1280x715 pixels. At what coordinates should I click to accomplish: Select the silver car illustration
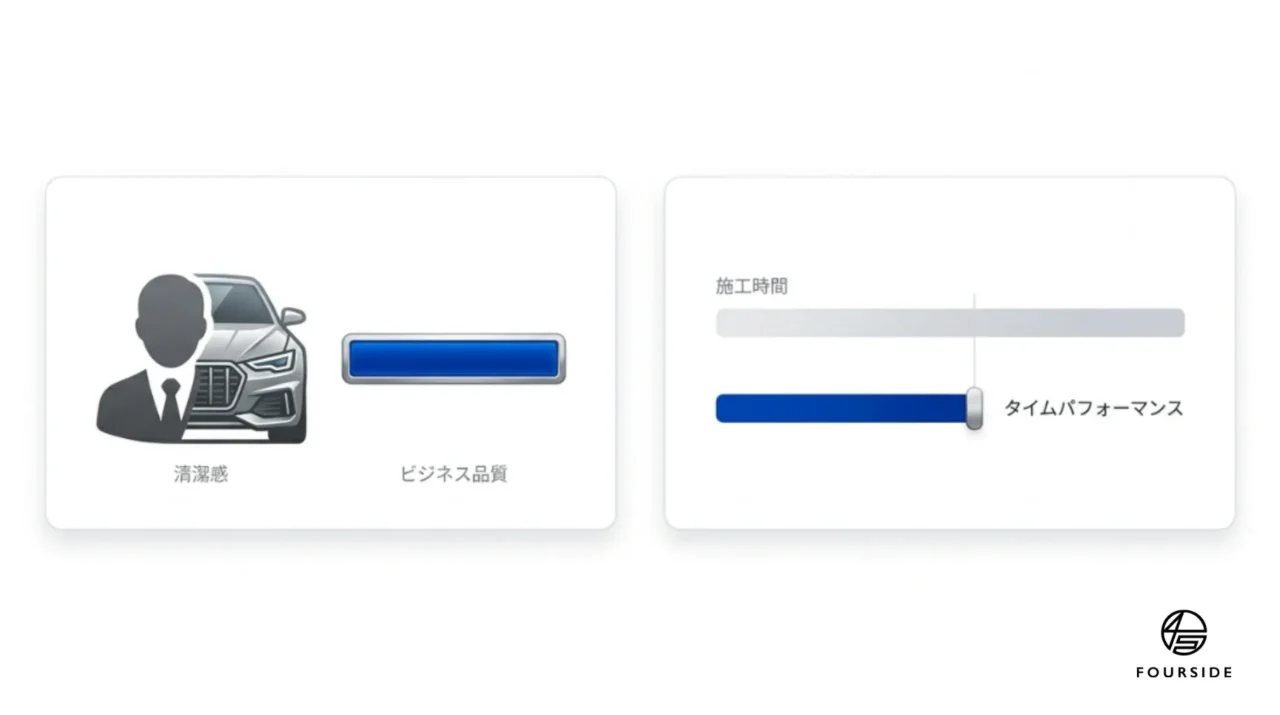coord(250,358)
